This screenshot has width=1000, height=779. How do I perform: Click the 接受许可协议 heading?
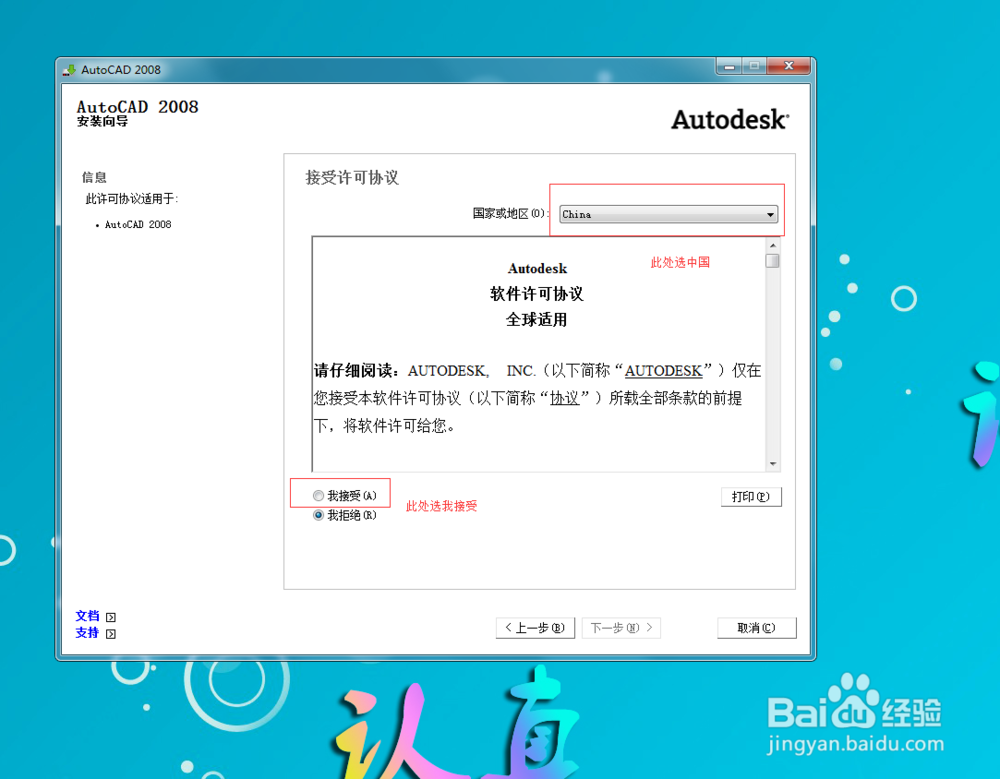[352, 177]
